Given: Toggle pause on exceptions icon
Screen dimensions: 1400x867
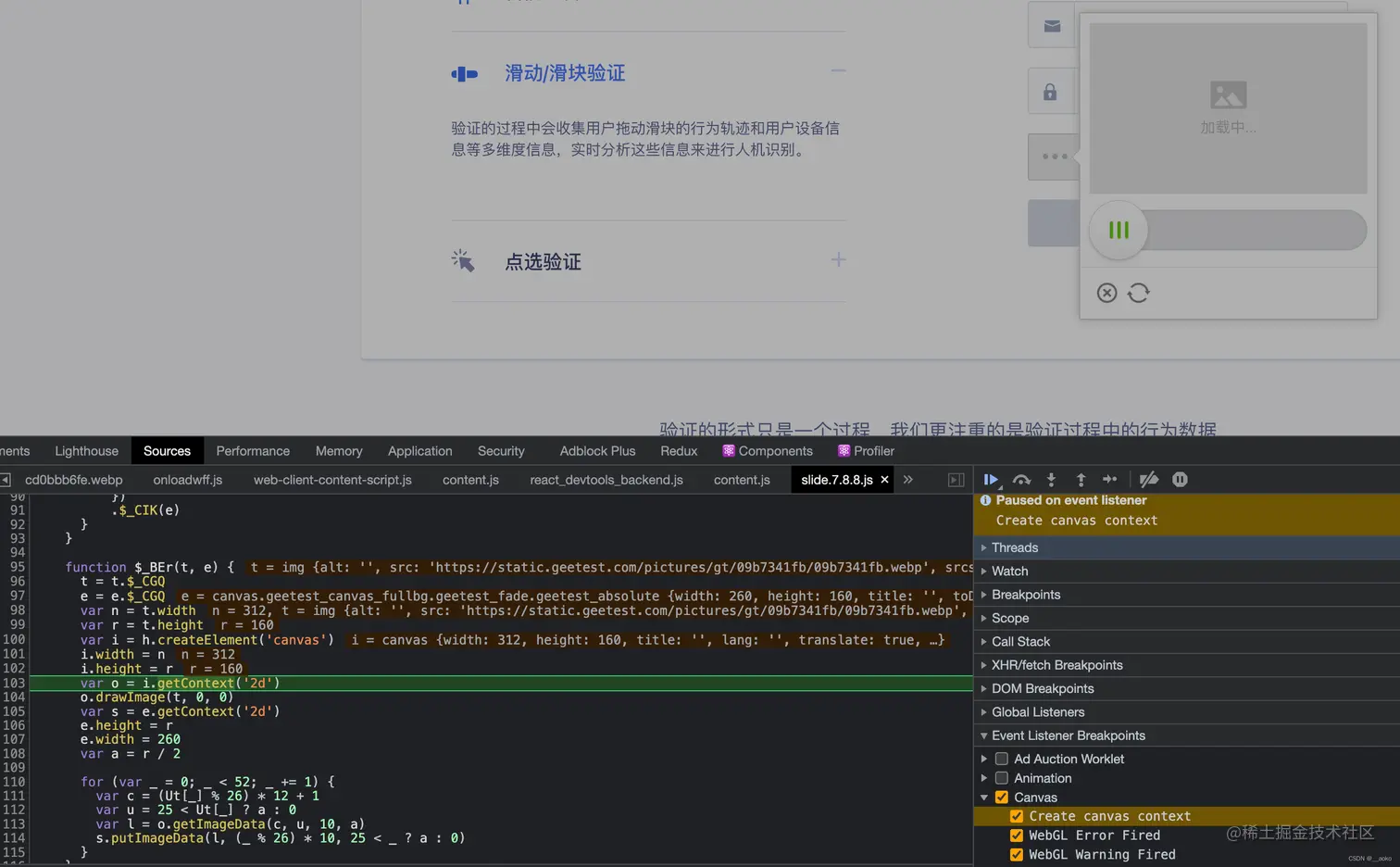Looking at the screenshot, I should [x=1180, y=479].
